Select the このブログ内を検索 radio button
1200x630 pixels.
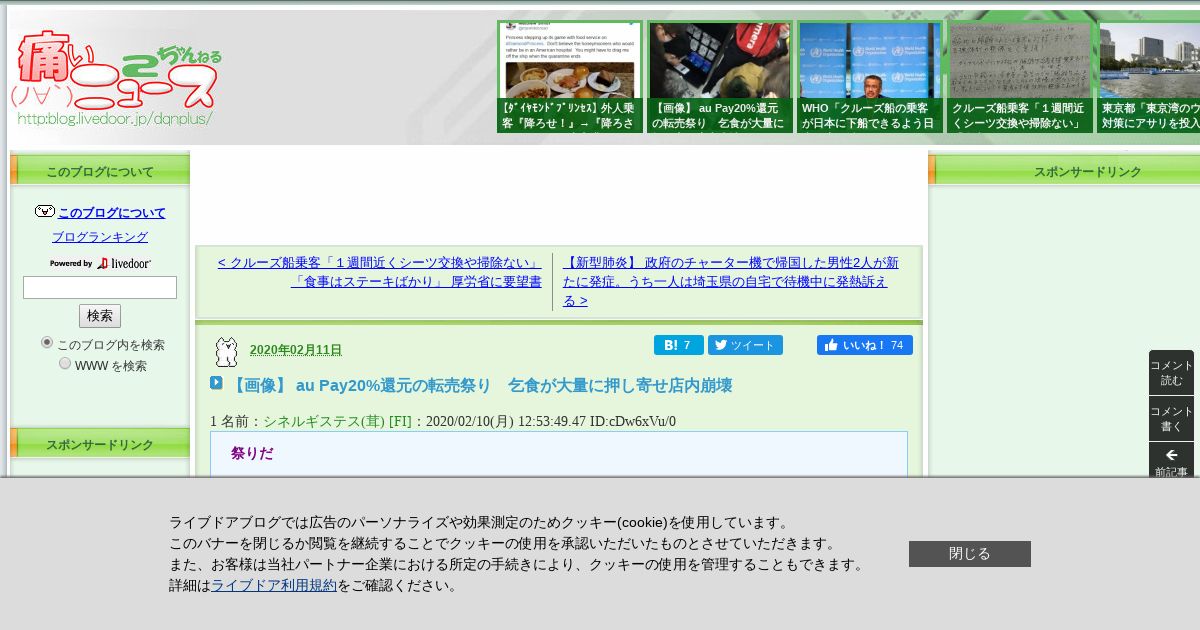(47, 342)
